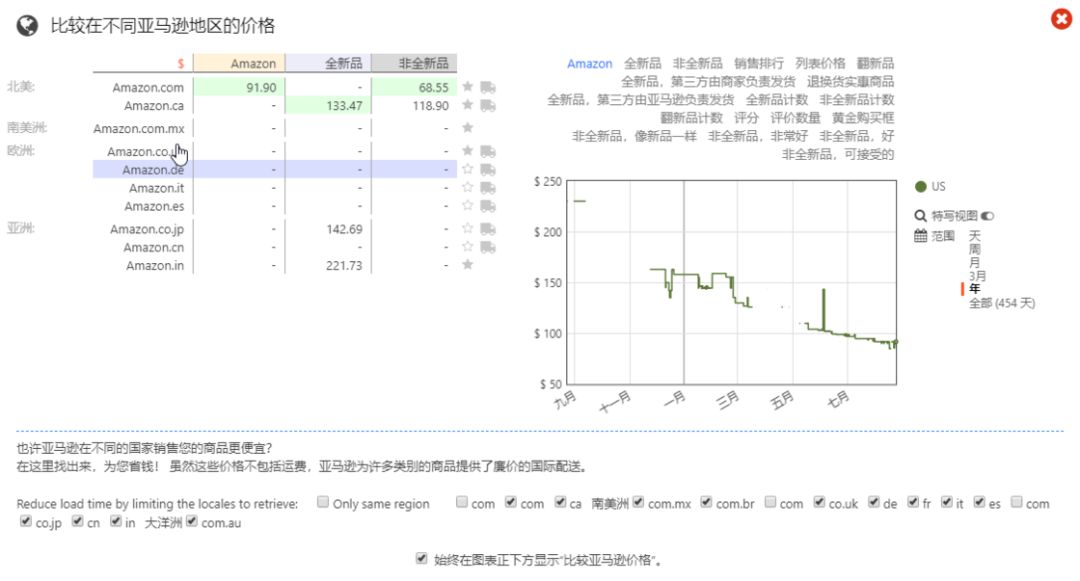Select the 周 (week) chart range

point(974,249)
